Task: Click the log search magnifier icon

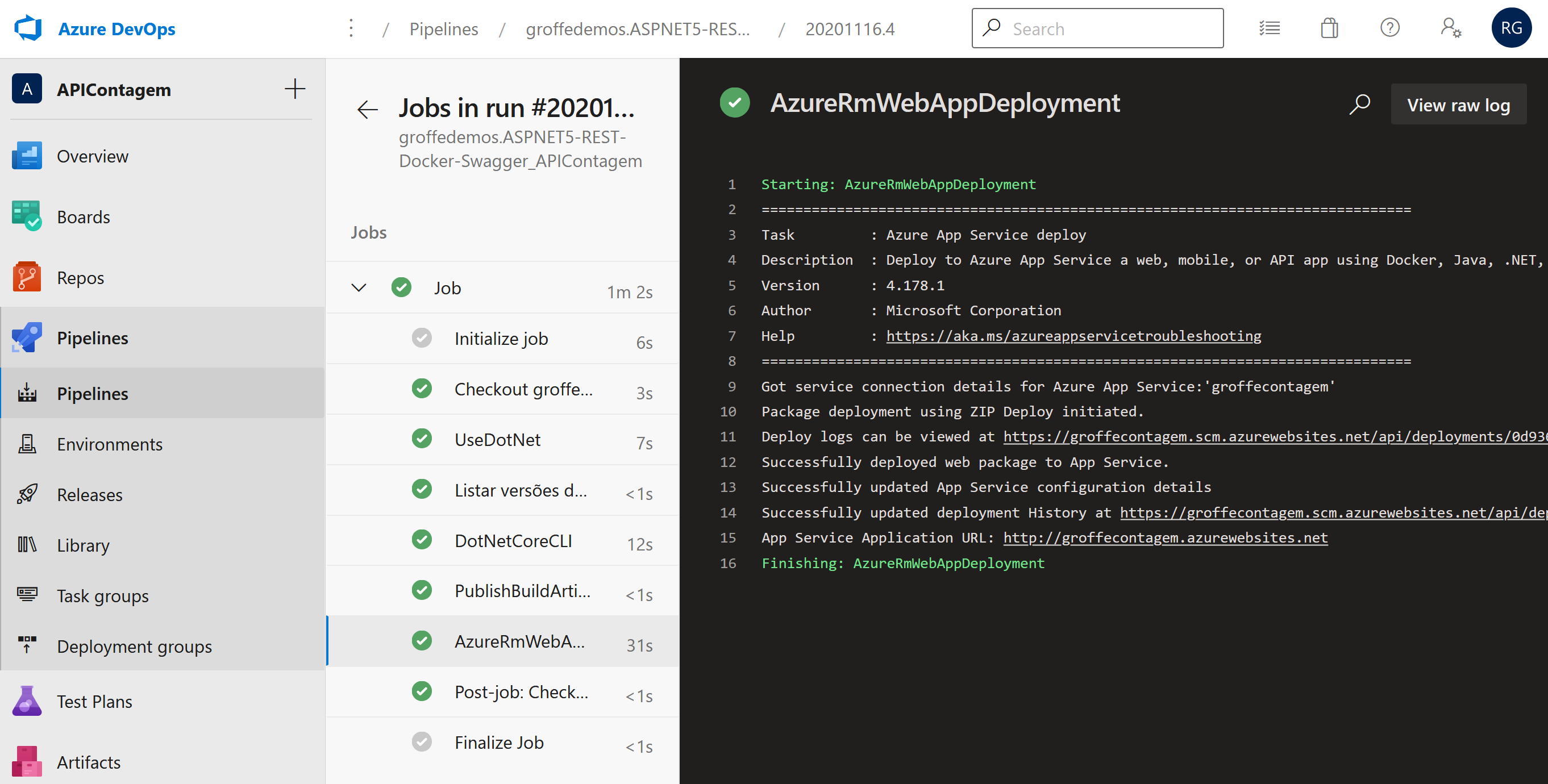Action: (x=1359, y=105)
